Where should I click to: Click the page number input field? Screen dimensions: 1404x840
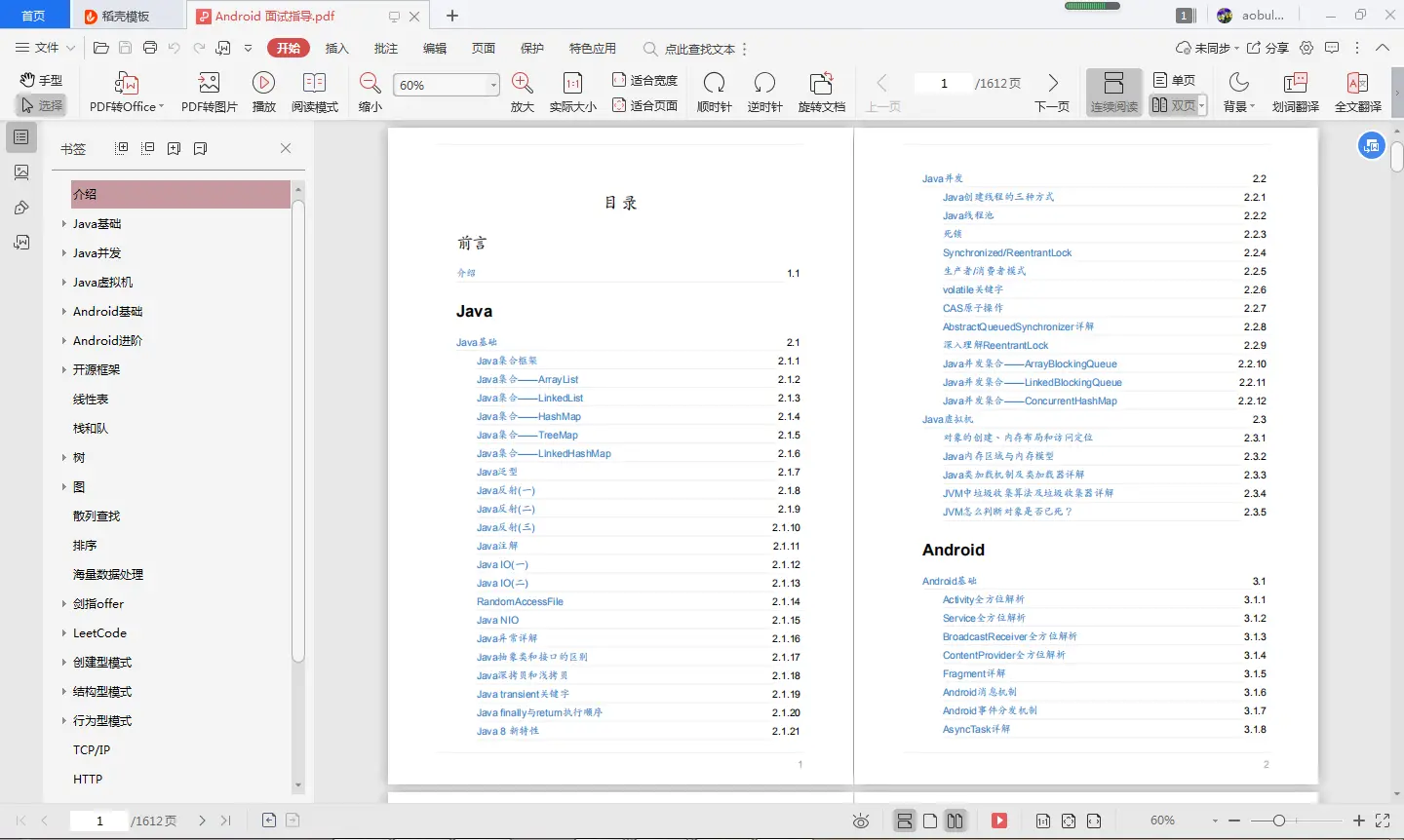pyautogui.click(x=942, y=84)
